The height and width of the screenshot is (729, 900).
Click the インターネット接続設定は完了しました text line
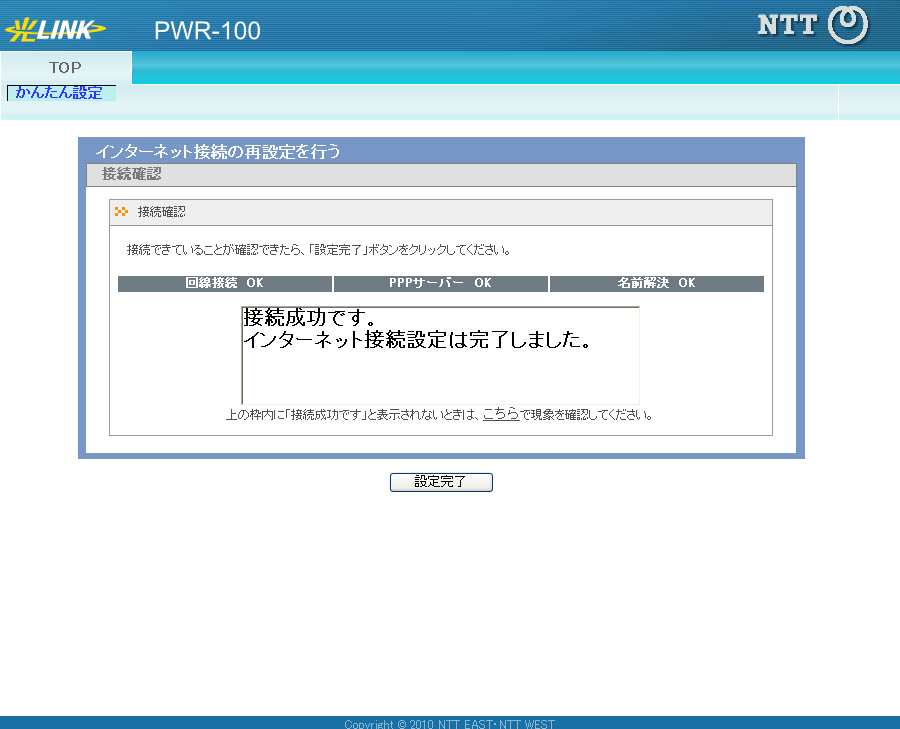pos(417,340)
